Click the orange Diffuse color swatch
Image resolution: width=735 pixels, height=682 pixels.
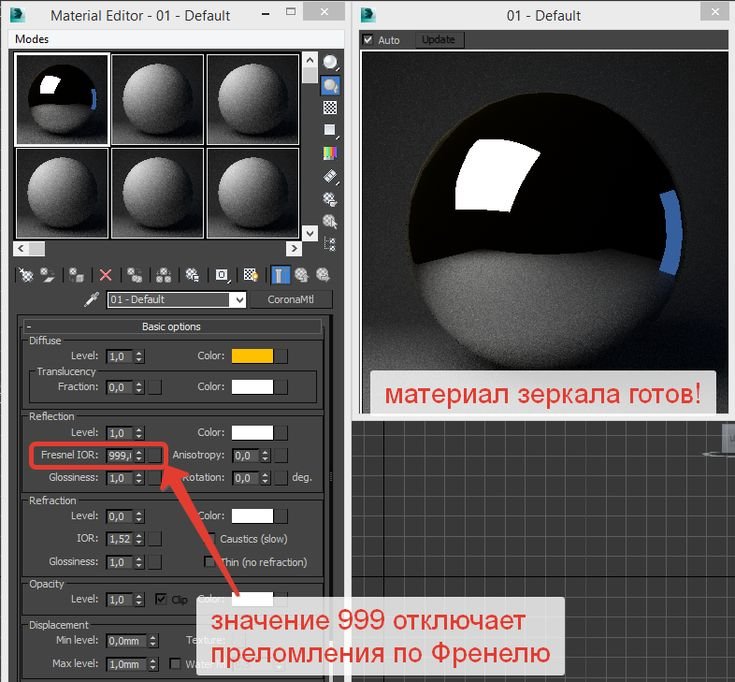coord(252,356)
